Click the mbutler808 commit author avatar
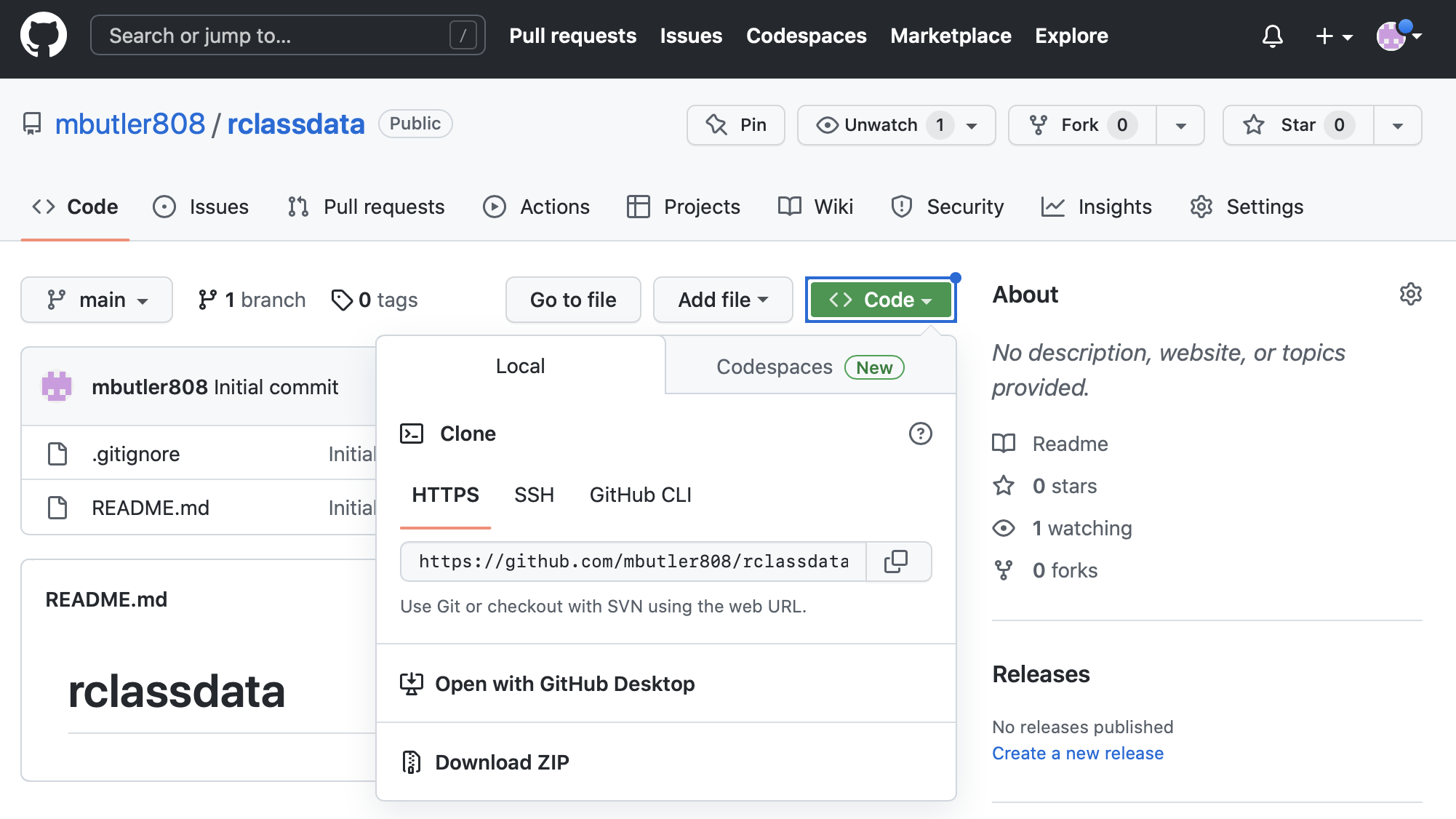This screenshot has width=1456, height=819. coord(57,387)
